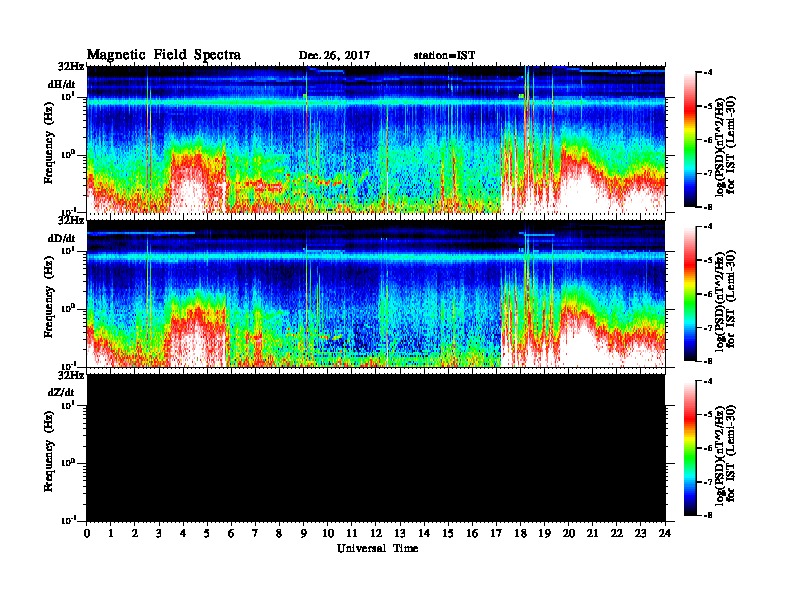
Task: Click the dZ/dt panel color scale bar
Action: (690, 448)
